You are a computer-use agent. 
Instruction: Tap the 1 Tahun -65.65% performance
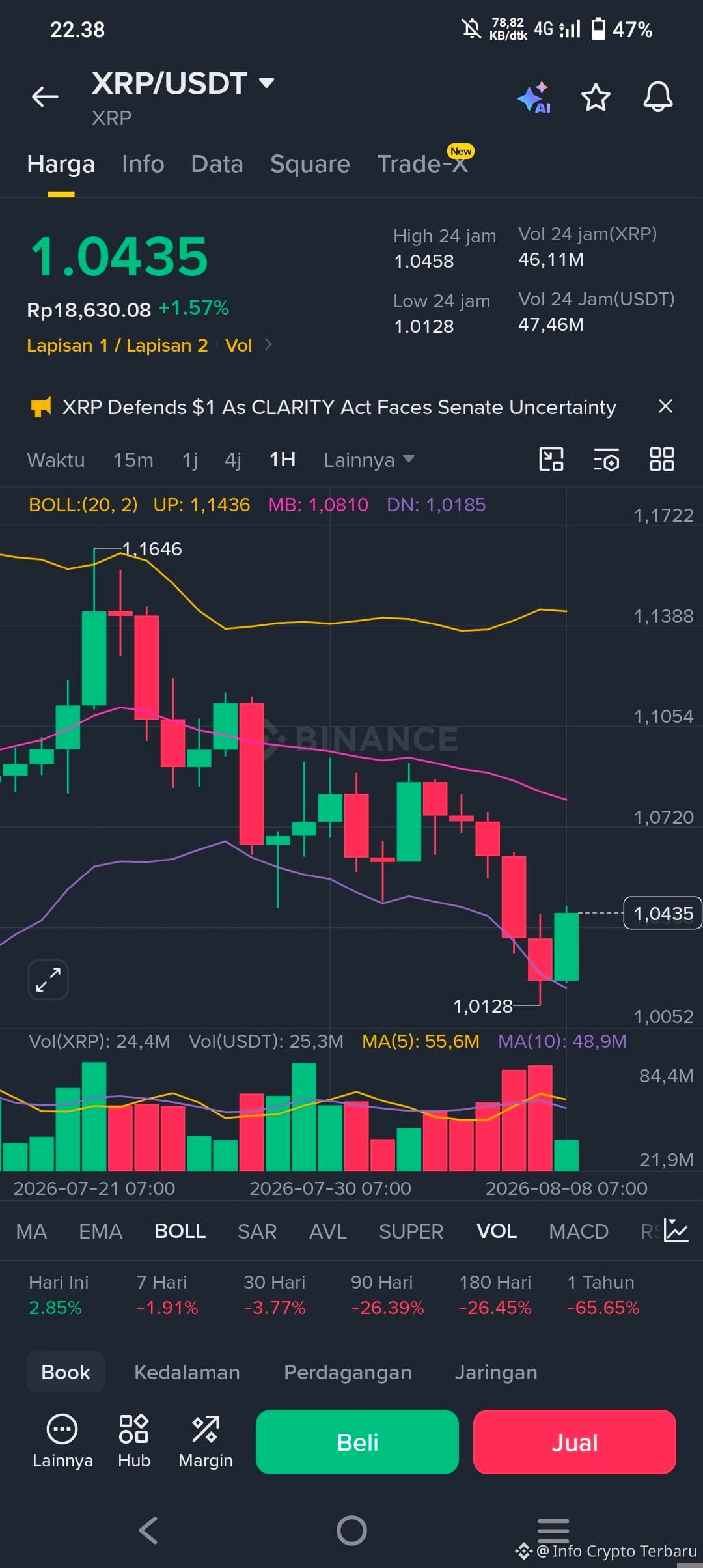(603, 1295)
